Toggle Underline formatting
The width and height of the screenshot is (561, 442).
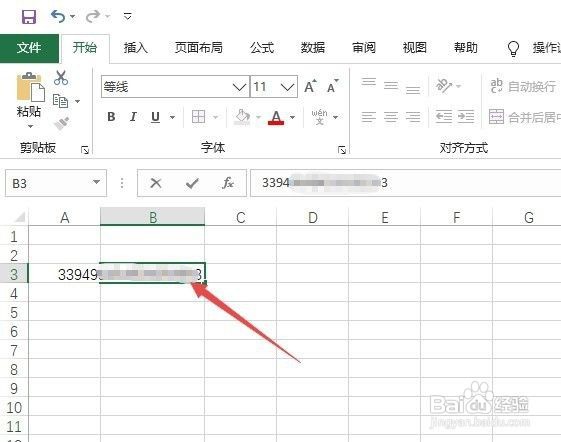(x=155, y=117)
